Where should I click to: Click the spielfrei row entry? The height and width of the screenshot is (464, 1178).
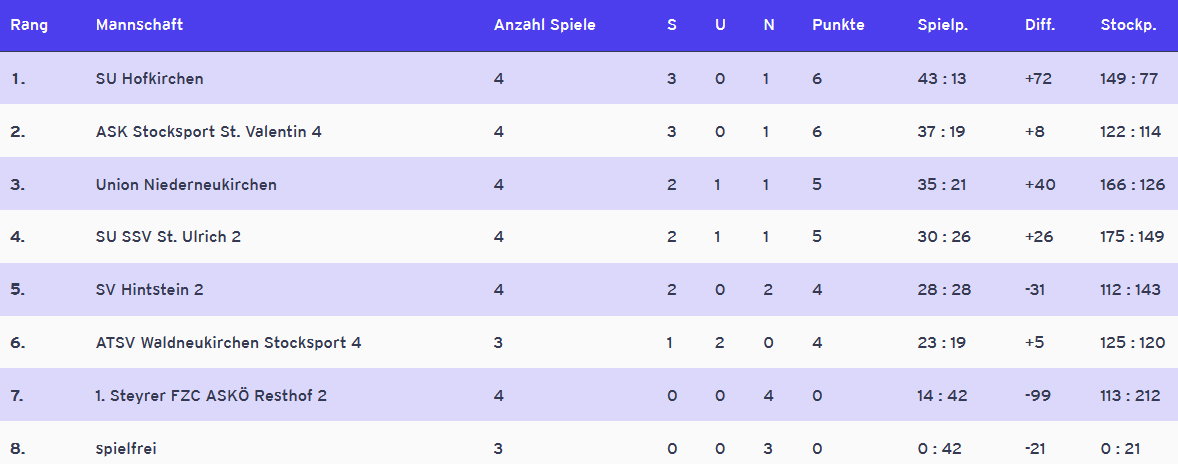point(127,449)
